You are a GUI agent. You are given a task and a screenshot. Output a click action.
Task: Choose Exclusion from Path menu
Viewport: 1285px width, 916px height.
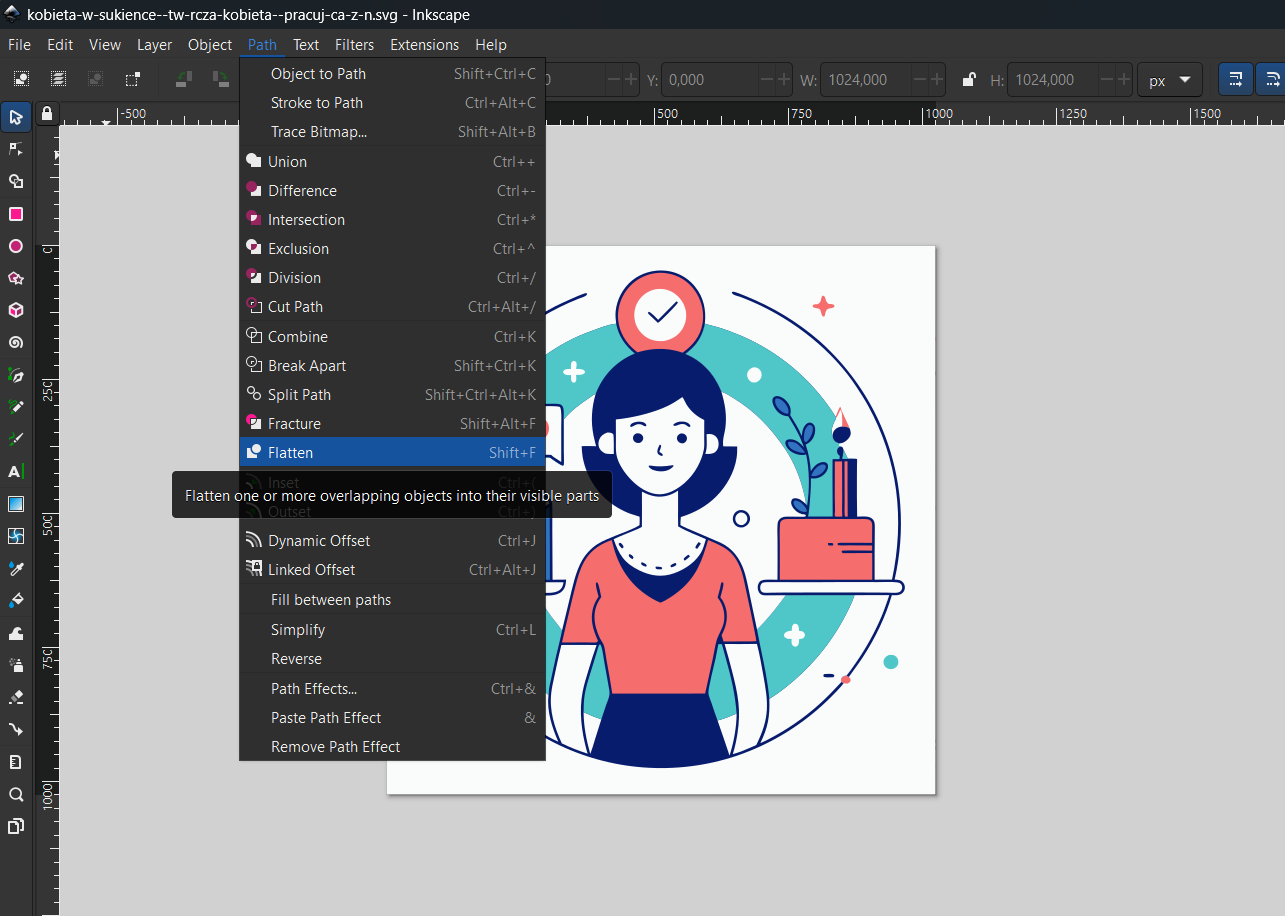392,249
